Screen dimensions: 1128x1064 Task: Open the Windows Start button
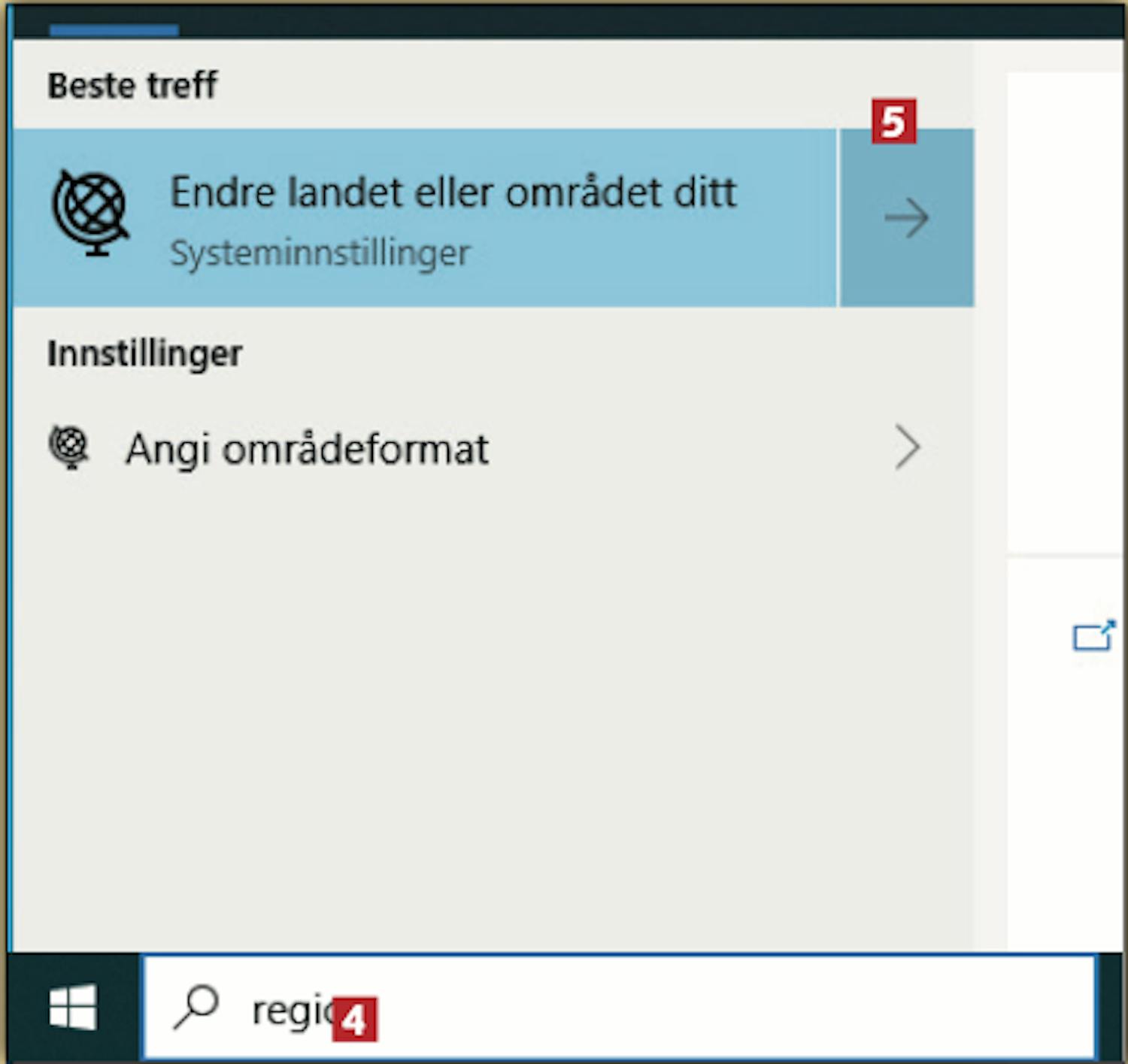click(x=73, y=1007)
